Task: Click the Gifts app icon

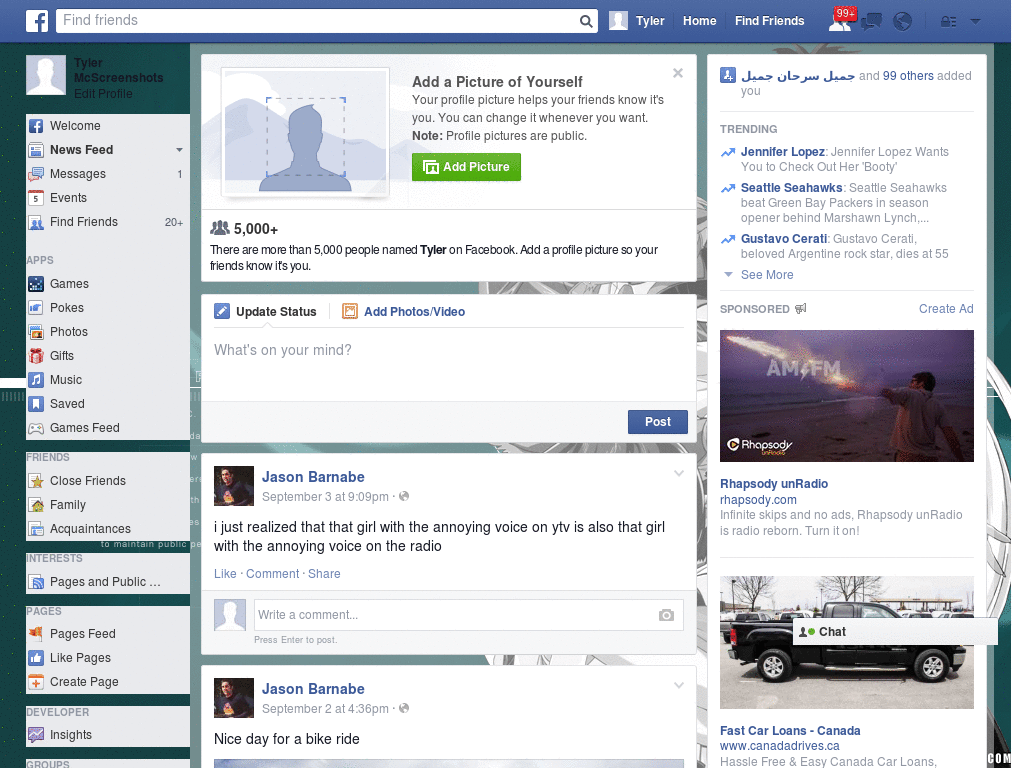Action: [36, 356]
